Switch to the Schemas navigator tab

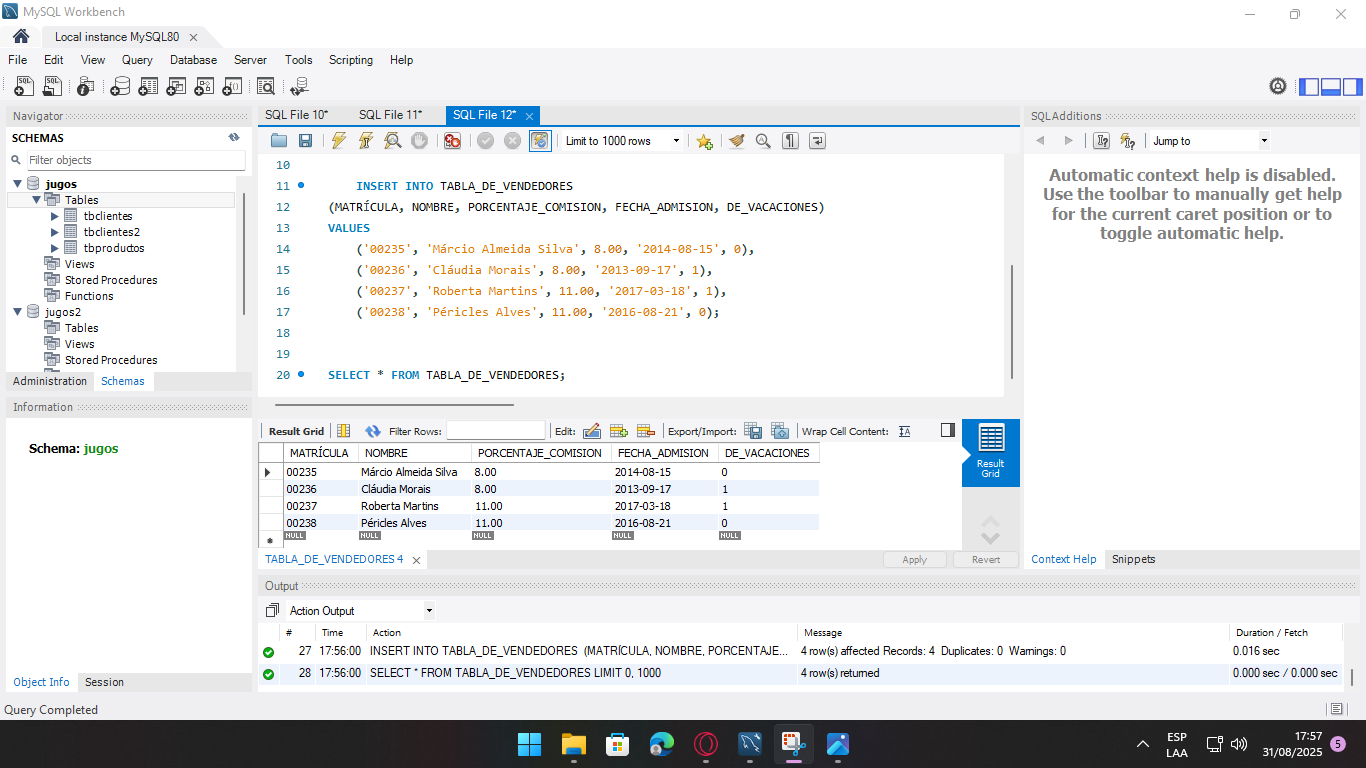click(122, 381)
